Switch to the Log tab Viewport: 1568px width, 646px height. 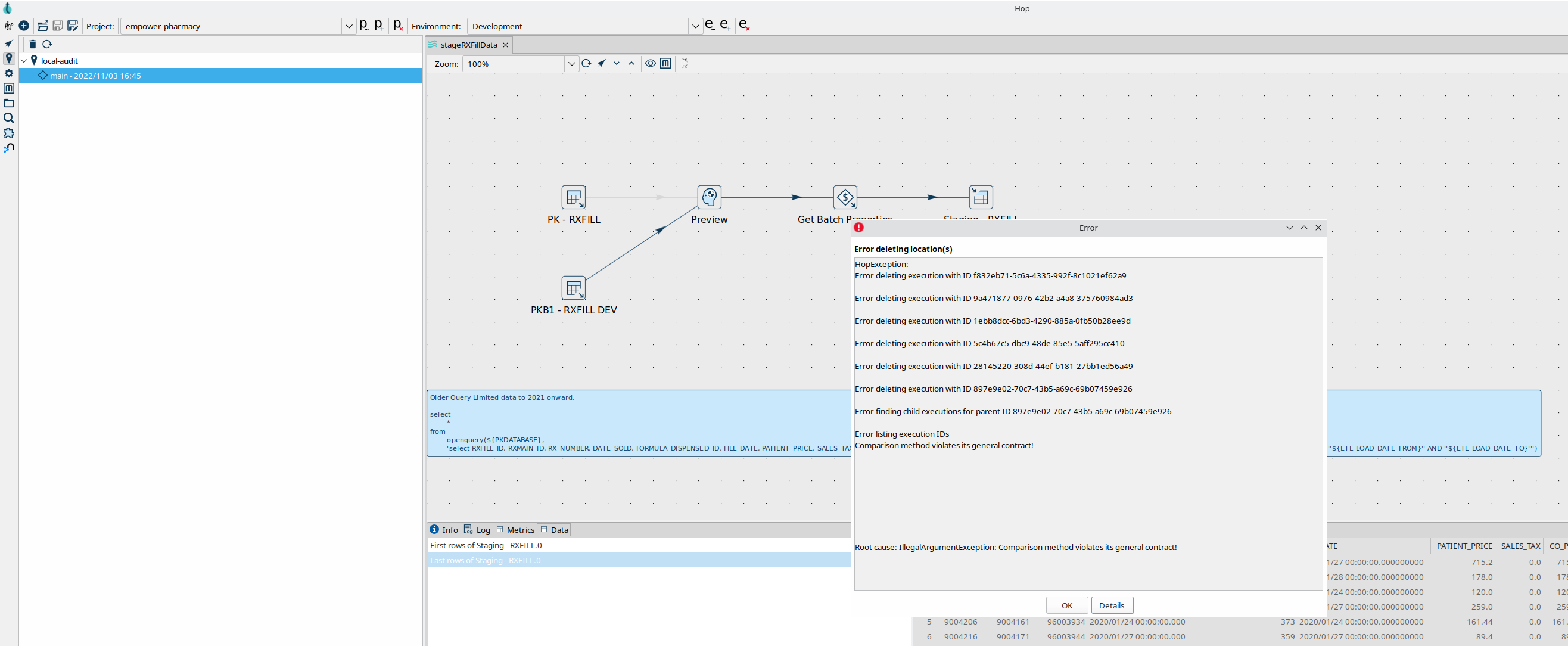[x=477, y=530]
